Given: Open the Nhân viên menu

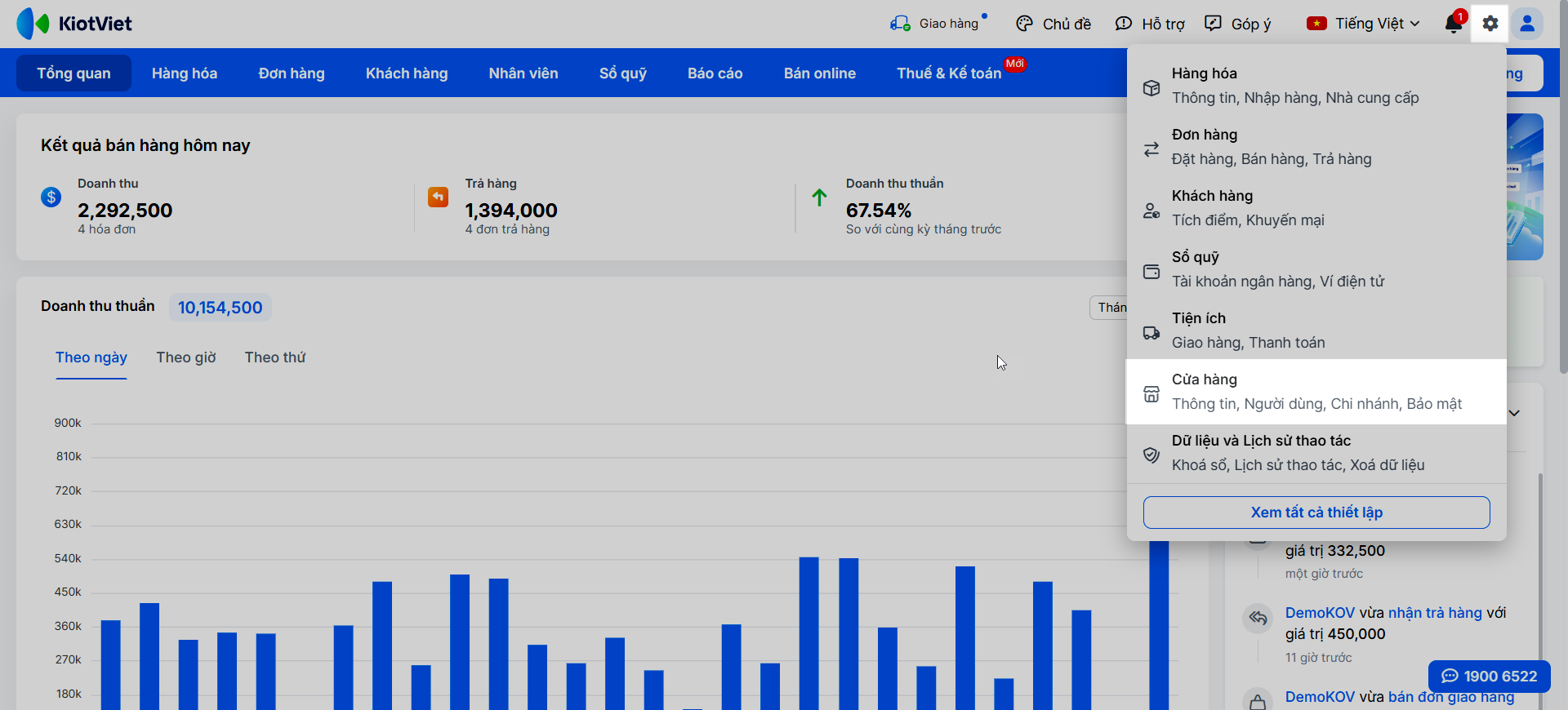Looking at the screenshot, I should [x=523, y=73].
